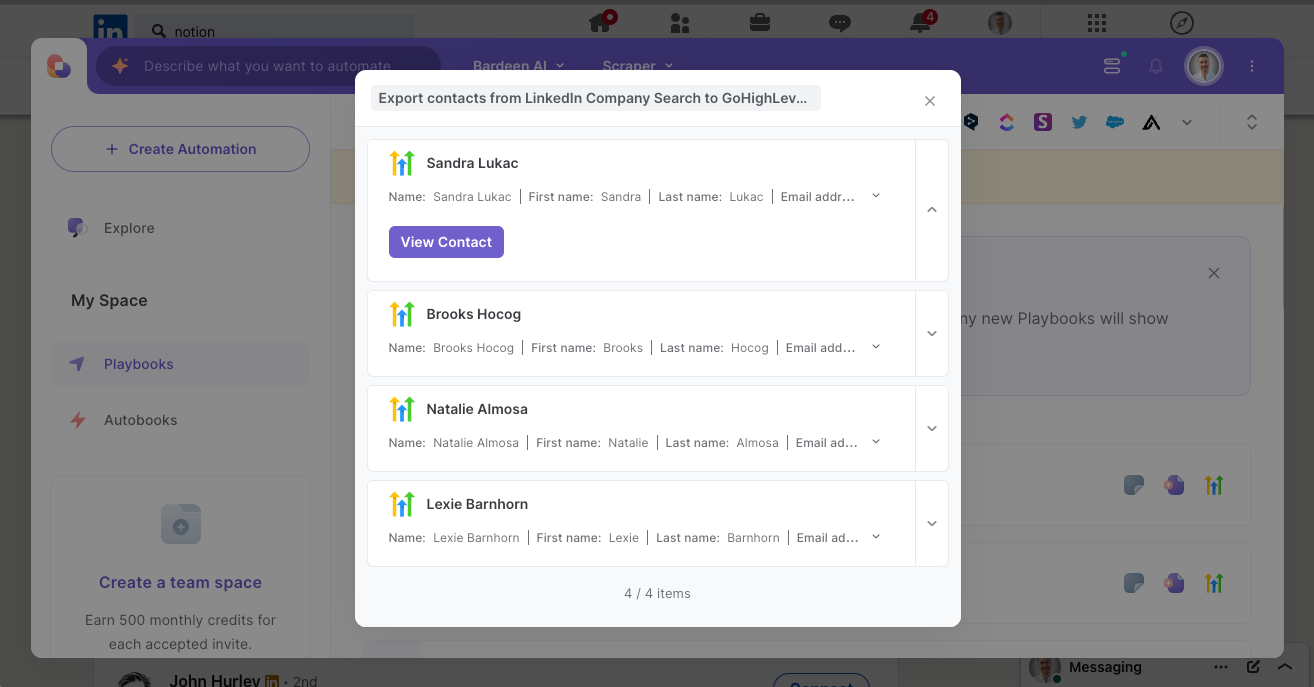
Task: Open the Bardeen AI dropdown
Action: click(x=519, y=66)
